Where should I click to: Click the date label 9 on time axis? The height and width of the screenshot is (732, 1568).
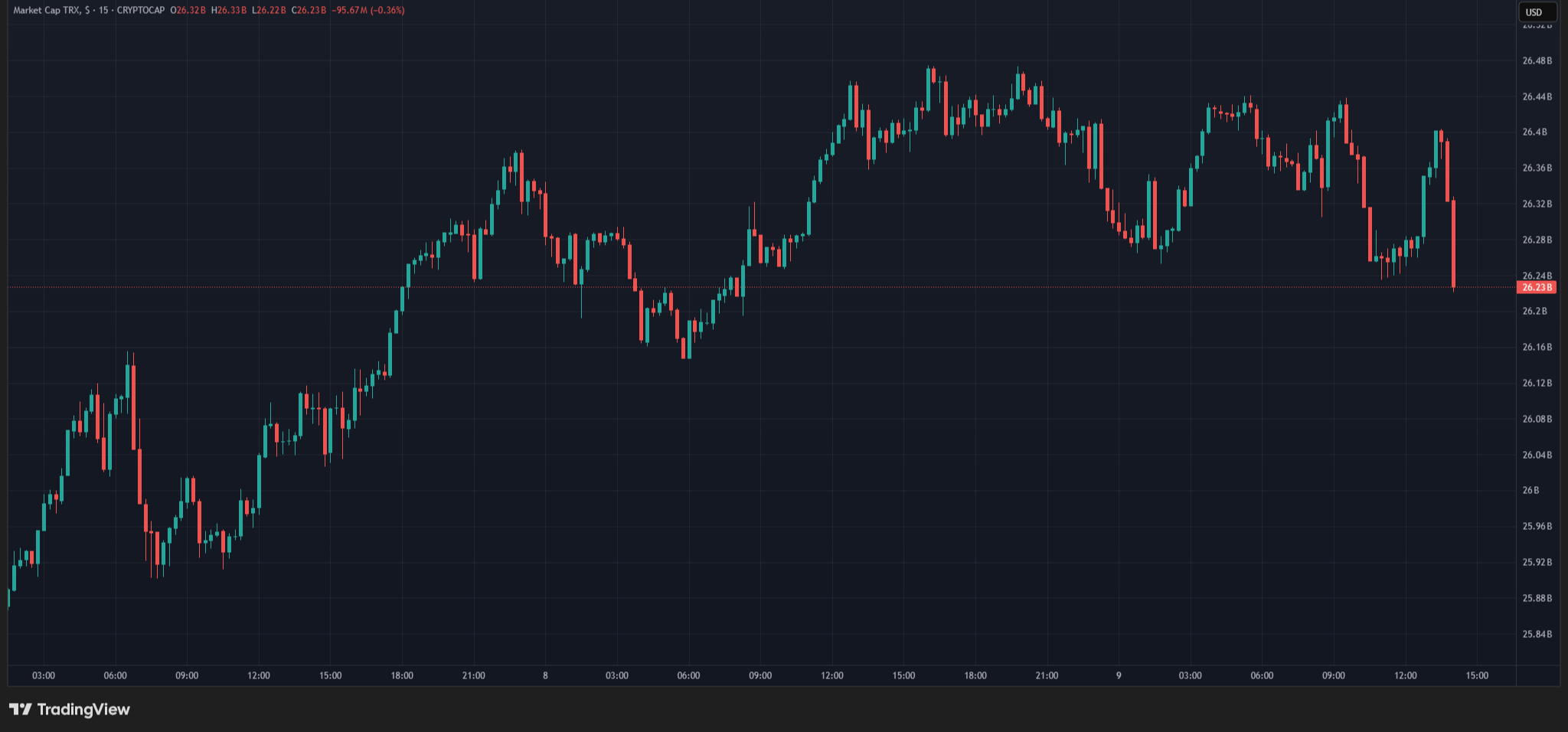1119,675
